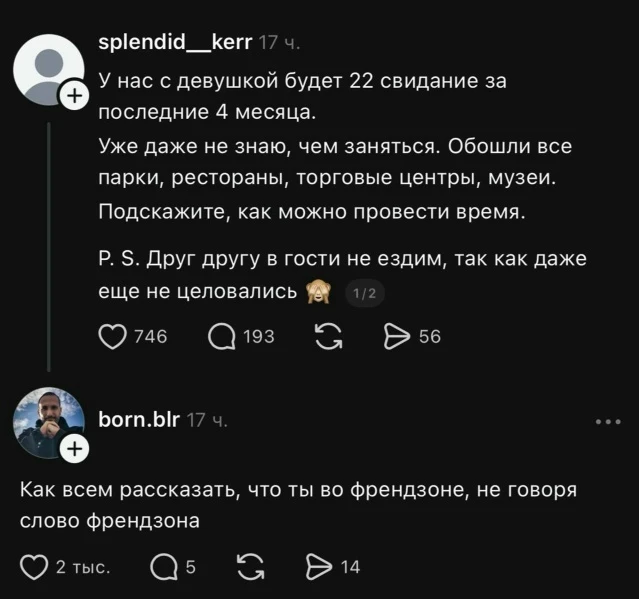View the splendid__kerr default avatar
The height and width of the screenshot is (599, 639).
coord(49,70)
